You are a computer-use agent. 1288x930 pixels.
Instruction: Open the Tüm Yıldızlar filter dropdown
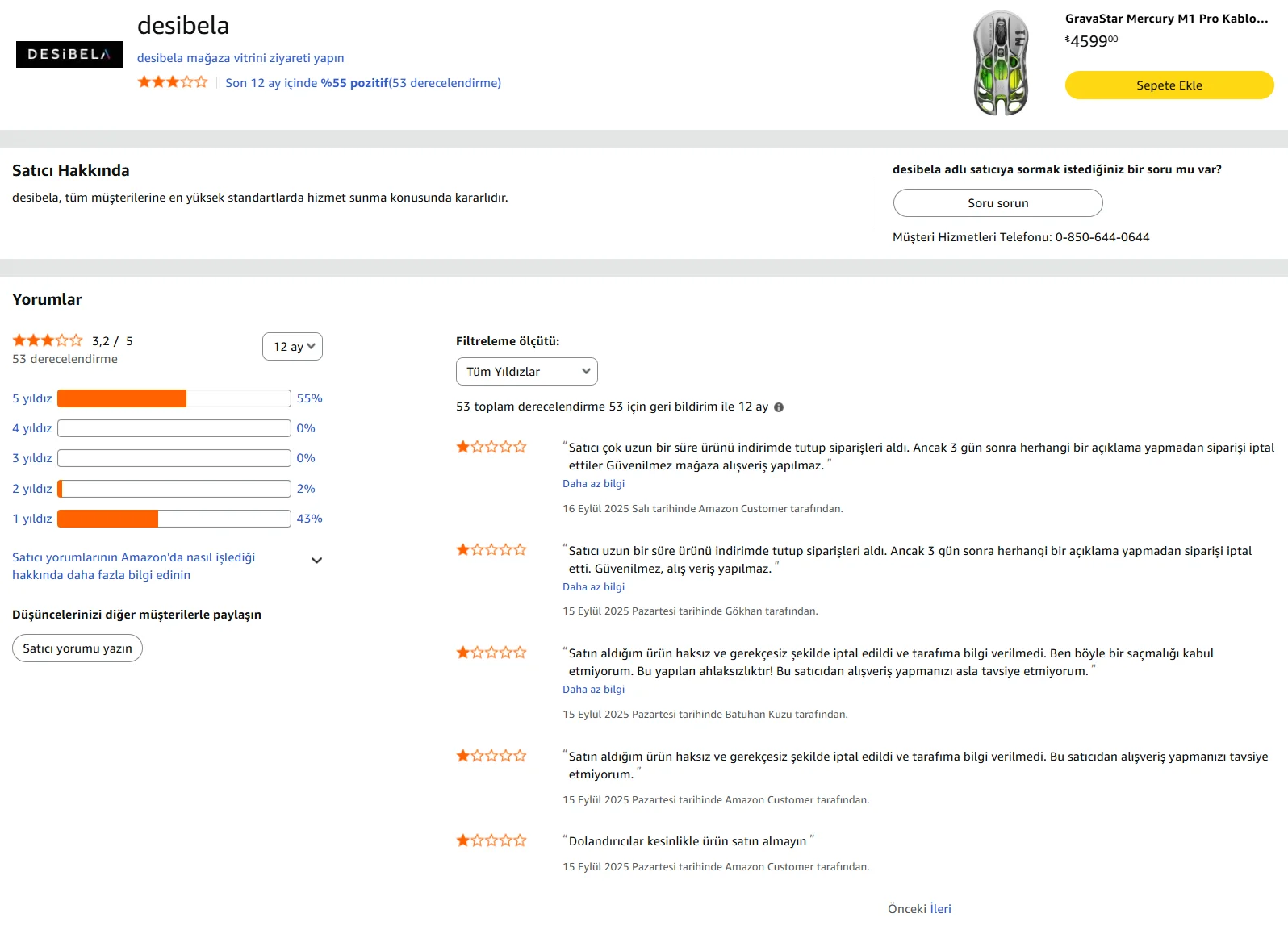click(x=526, y=372)
